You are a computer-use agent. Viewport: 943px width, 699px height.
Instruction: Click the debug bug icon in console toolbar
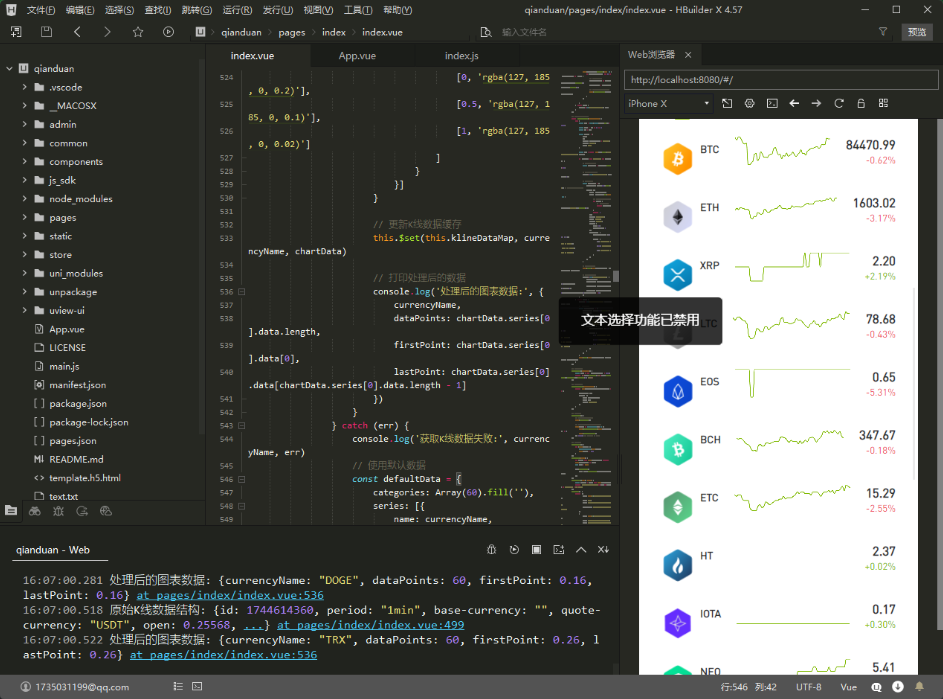pyautogui.click(x=491, y=549)
